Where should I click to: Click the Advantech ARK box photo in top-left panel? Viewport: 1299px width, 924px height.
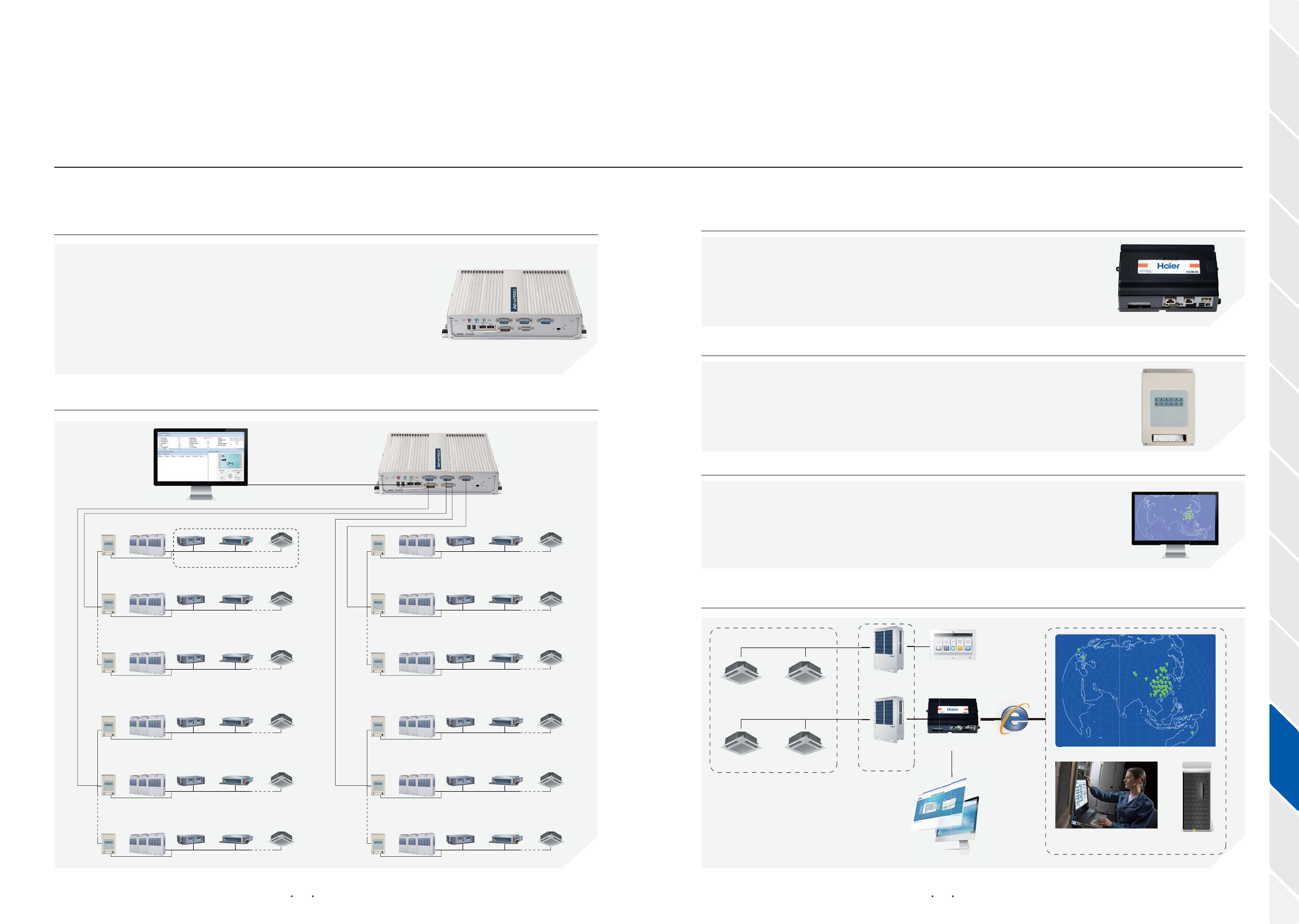tap(514, 304)
